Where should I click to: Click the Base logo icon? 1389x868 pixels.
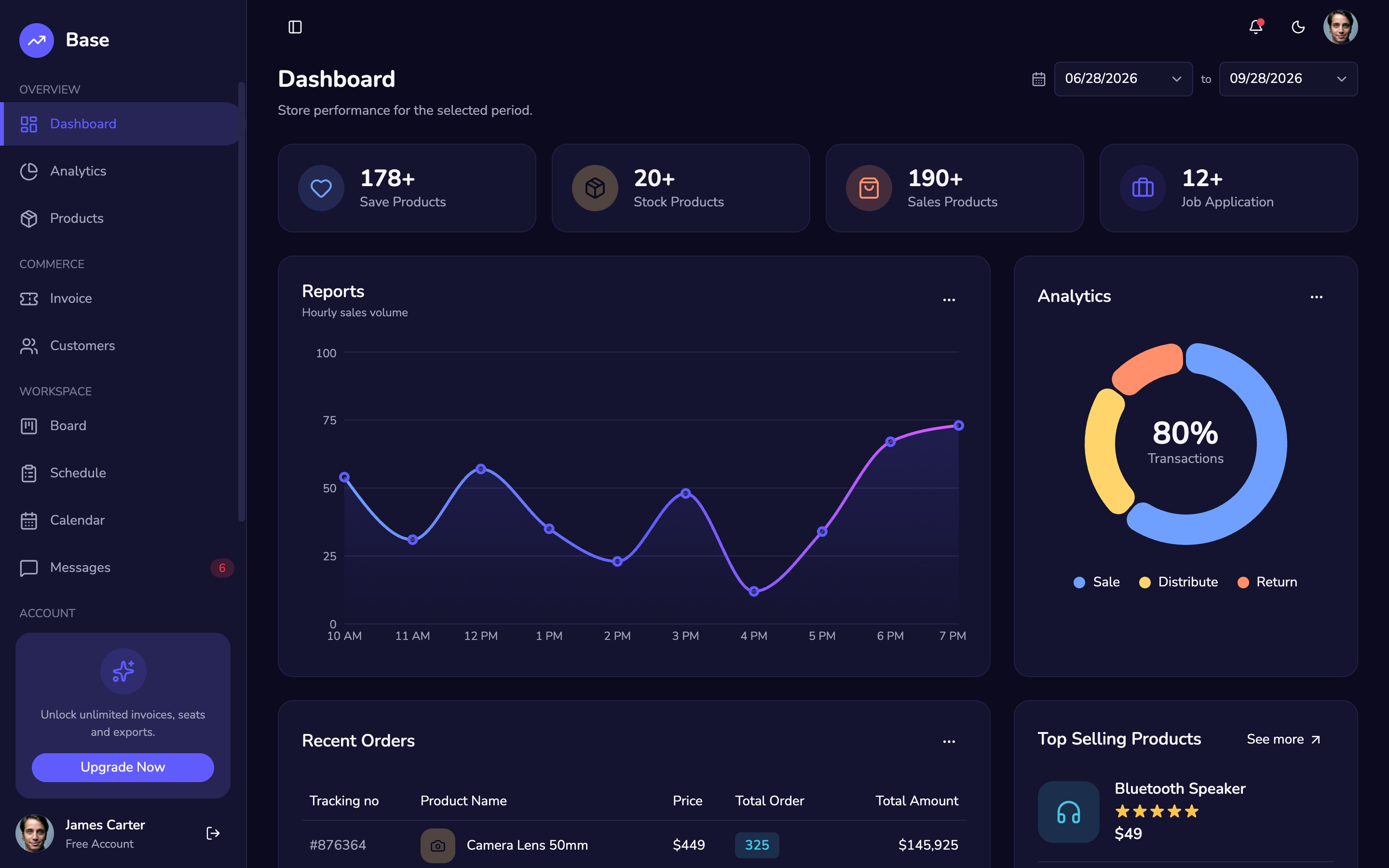click(36, 40)
